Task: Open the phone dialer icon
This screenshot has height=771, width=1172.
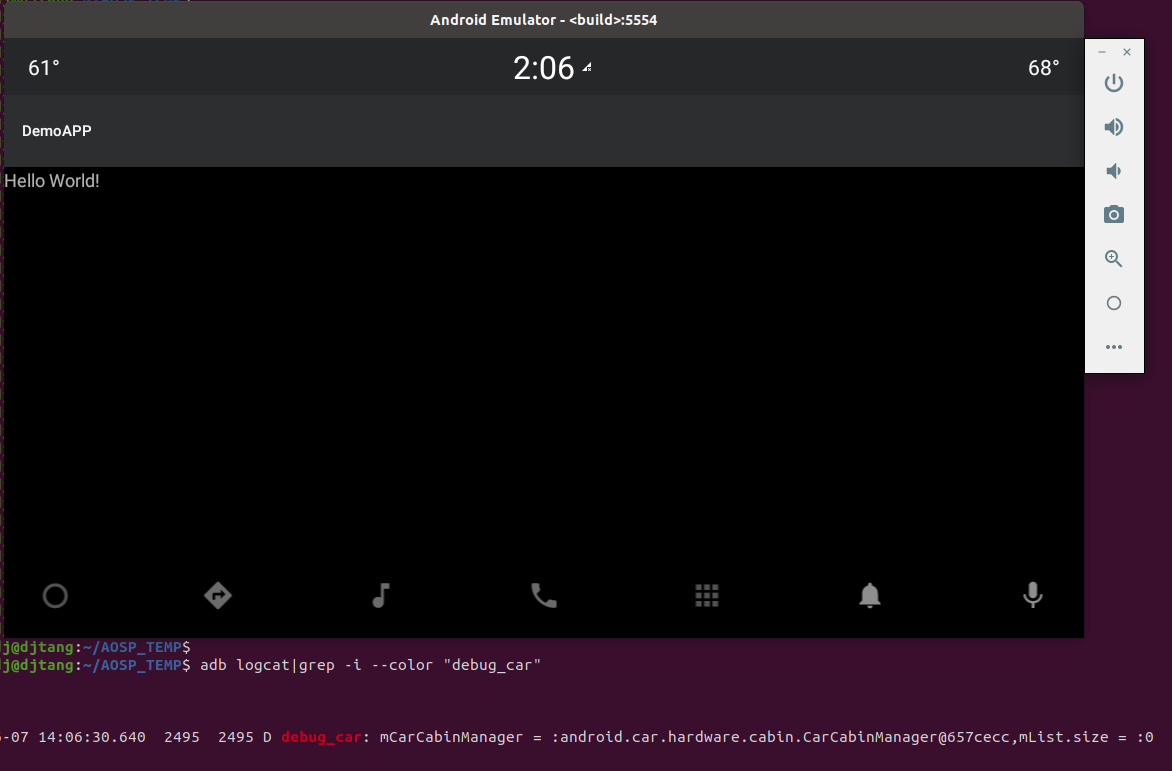Action: [543, 595]
